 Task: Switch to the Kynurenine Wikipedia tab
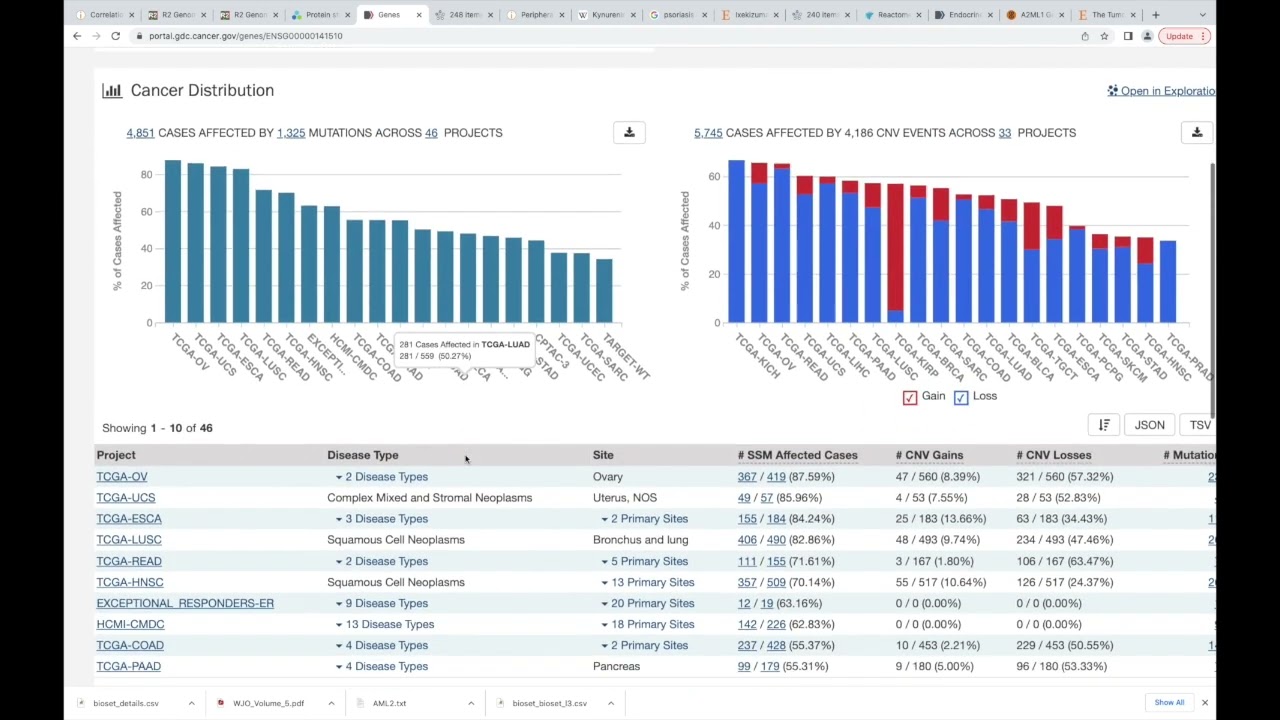tap(607, 15)
